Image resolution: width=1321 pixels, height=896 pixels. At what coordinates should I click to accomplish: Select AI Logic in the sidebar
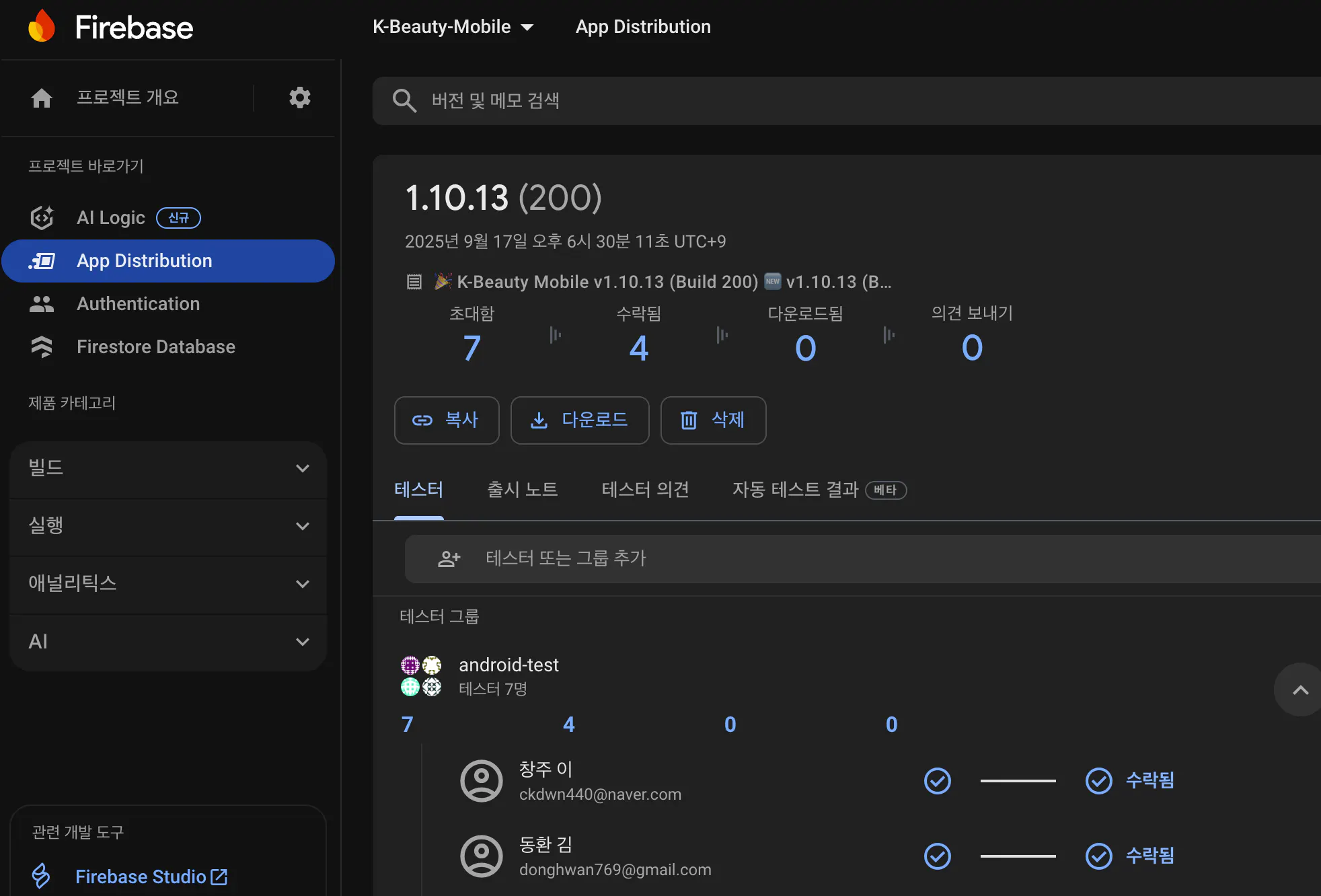[x=110, y=217]
